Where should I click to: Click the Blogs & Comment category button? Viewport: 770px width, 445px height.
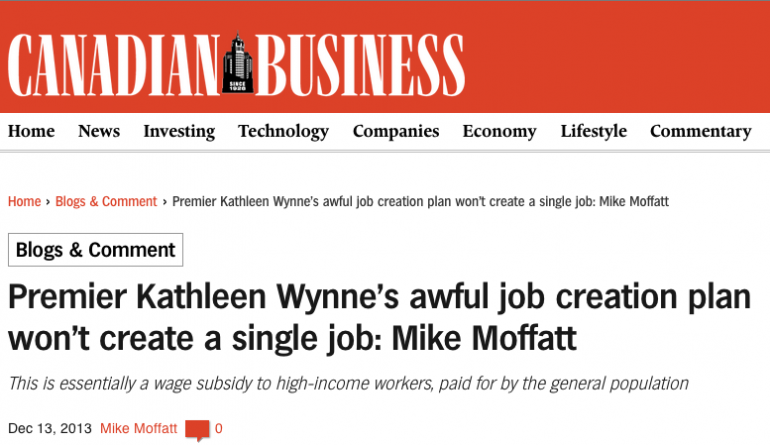tap(96, 250)
